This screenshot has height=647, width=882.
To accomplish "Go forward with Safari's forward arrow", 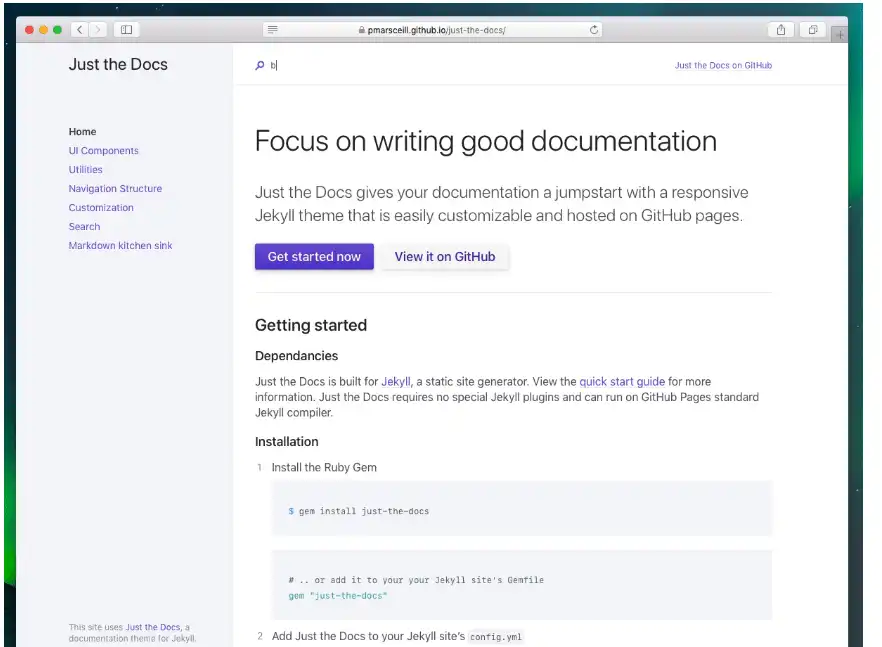I will tap(98, 30).
